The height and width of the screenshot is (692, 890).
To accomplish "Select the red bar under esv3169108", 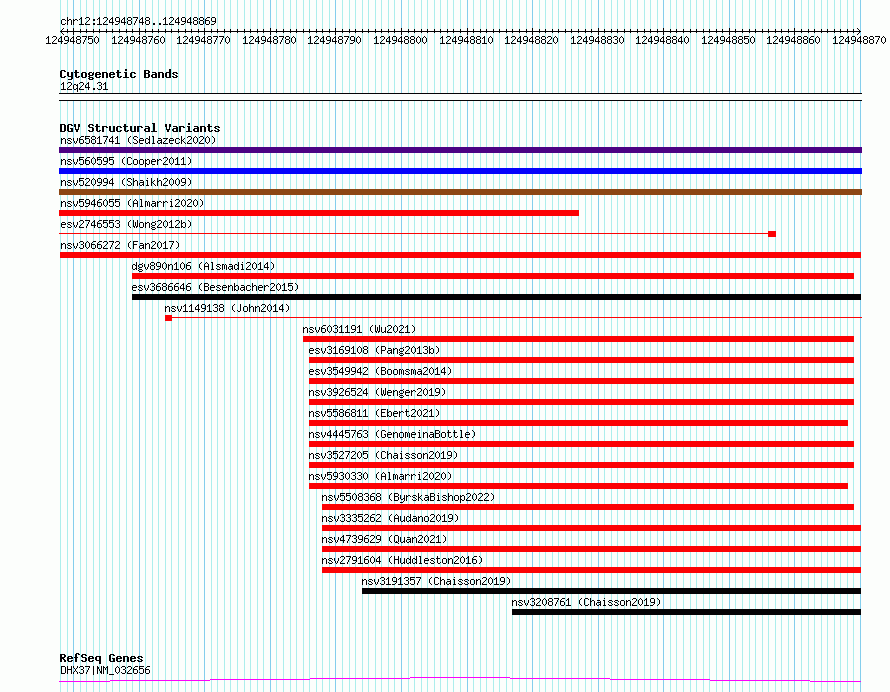I will pyautogui.click(x=581, y=360).
